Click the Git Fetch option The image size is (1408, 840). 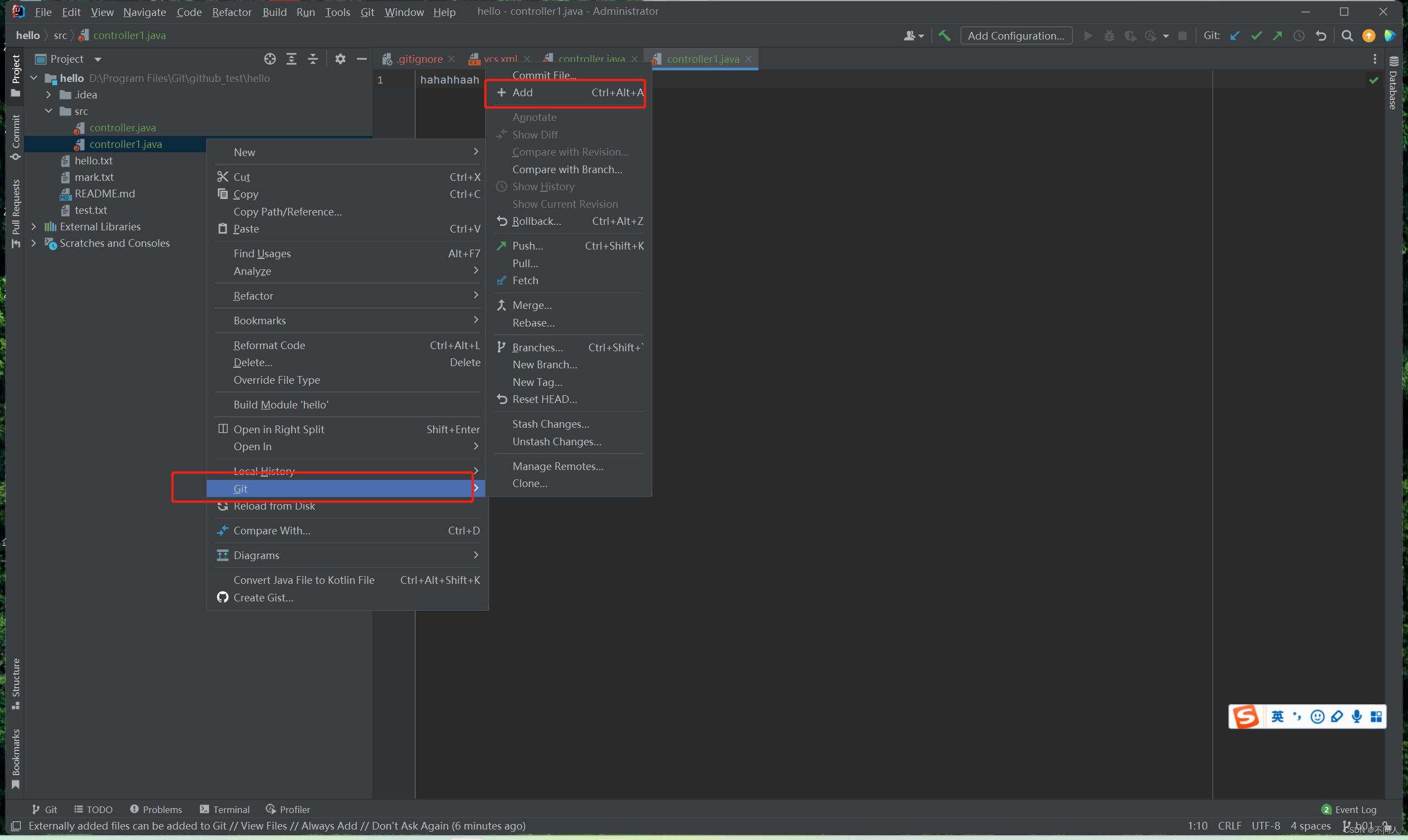coord(524,280)
